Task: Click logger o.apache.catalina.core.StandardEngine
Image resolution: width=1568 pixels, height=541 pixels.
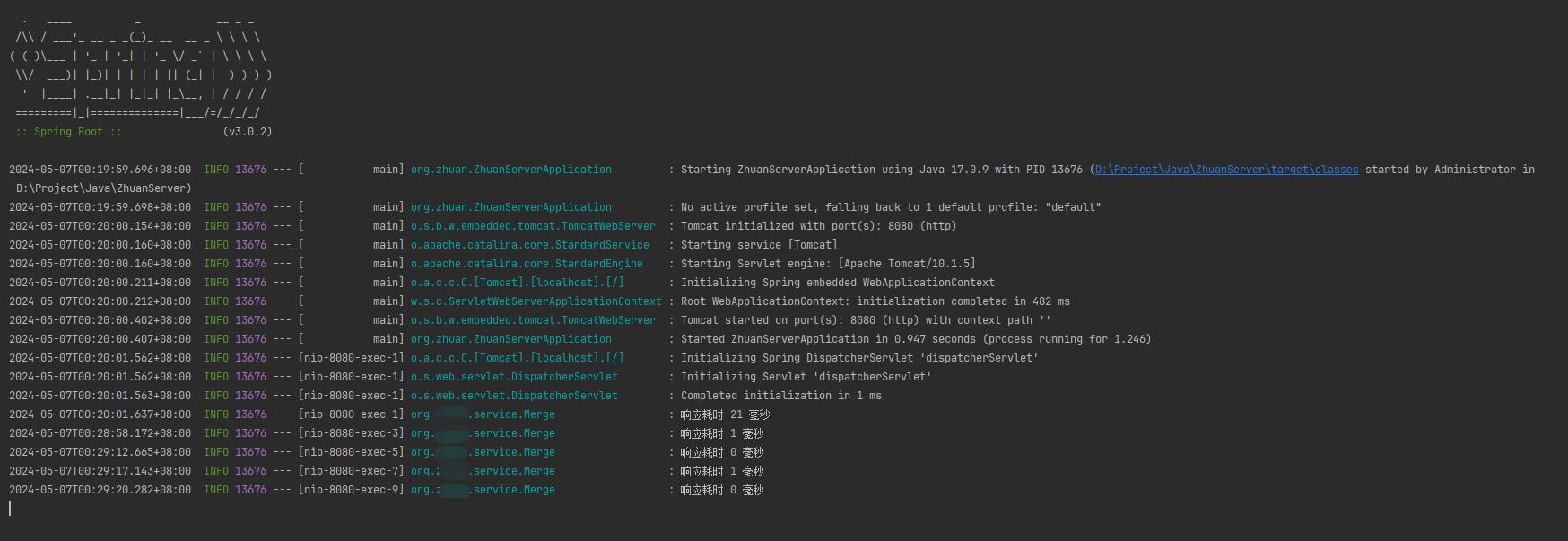Action: click(527, 264)
